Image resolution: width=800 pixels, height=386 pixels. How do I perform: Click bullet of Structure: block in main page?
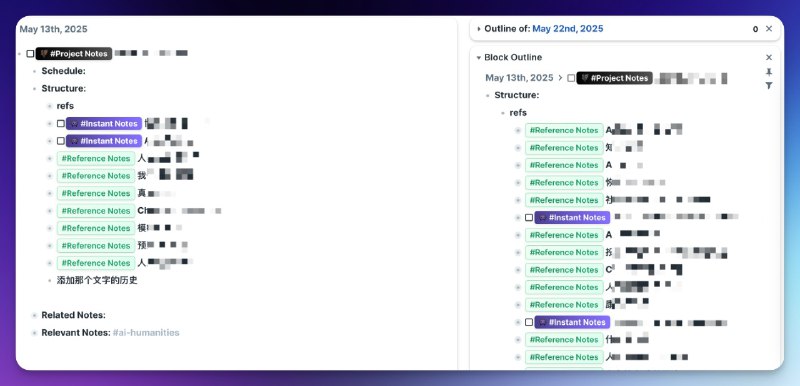coord(34,89)
